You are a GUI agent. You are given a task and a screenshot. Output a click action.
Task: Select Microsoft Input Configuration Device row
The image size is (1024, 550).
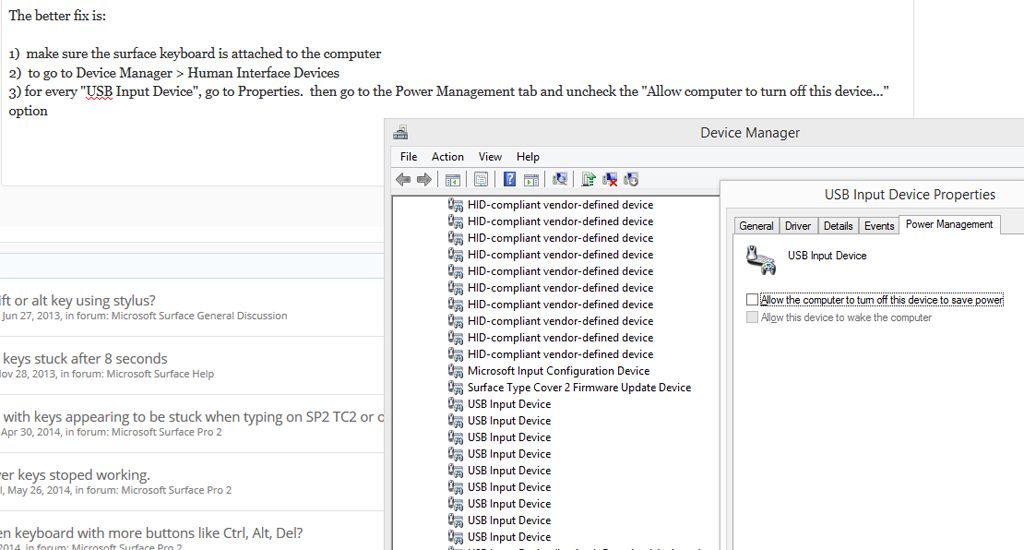[558, 370]
